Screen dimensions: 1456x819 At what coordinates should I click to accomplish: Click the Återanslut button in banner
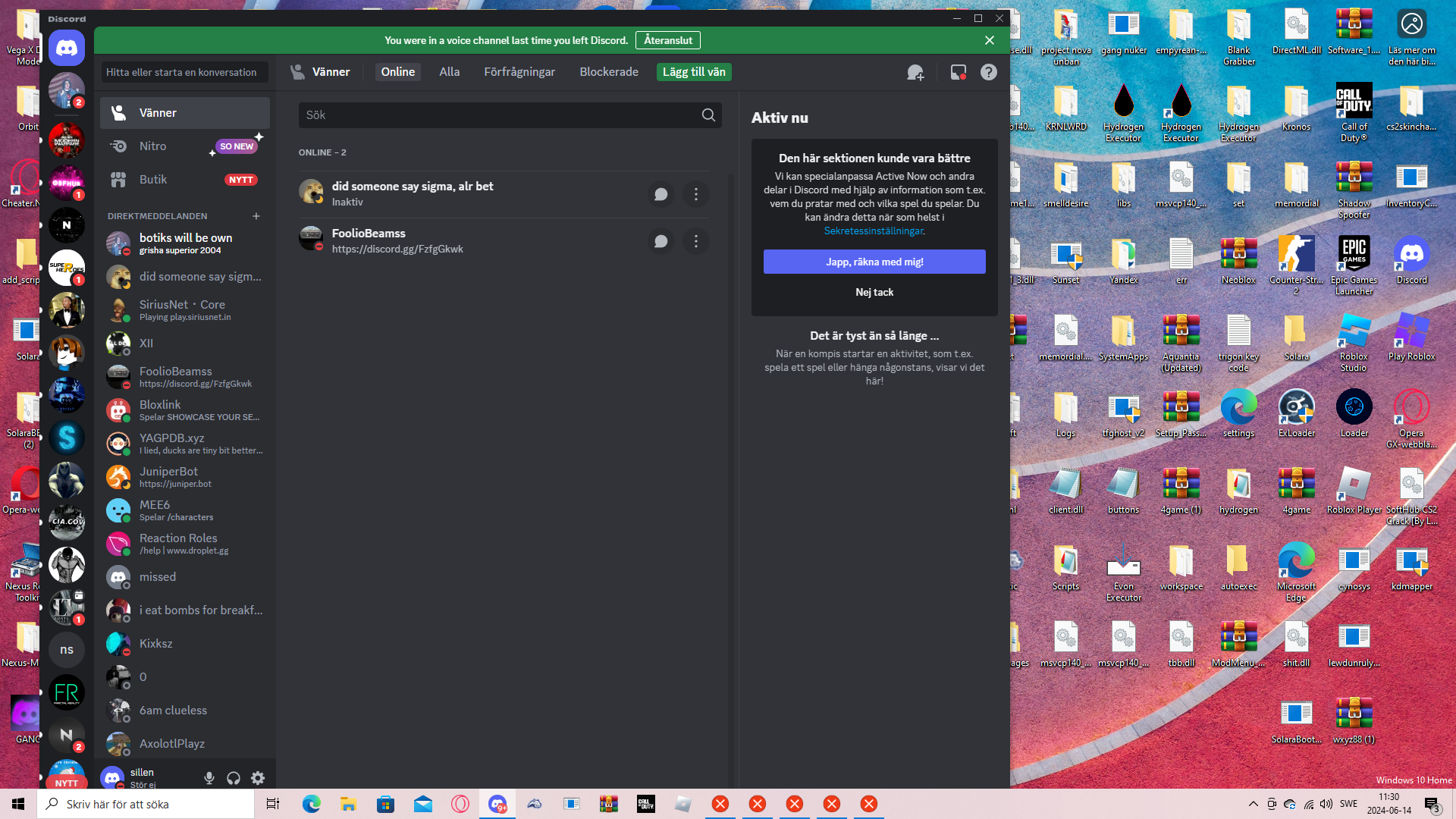point(667,40)
